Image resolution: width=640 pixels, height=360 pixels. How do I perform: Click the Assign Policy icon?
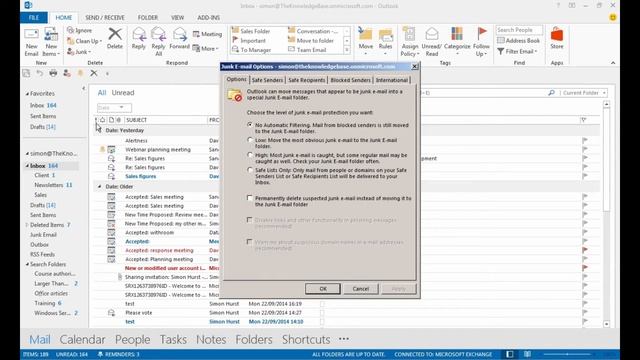tap(409, 35)
